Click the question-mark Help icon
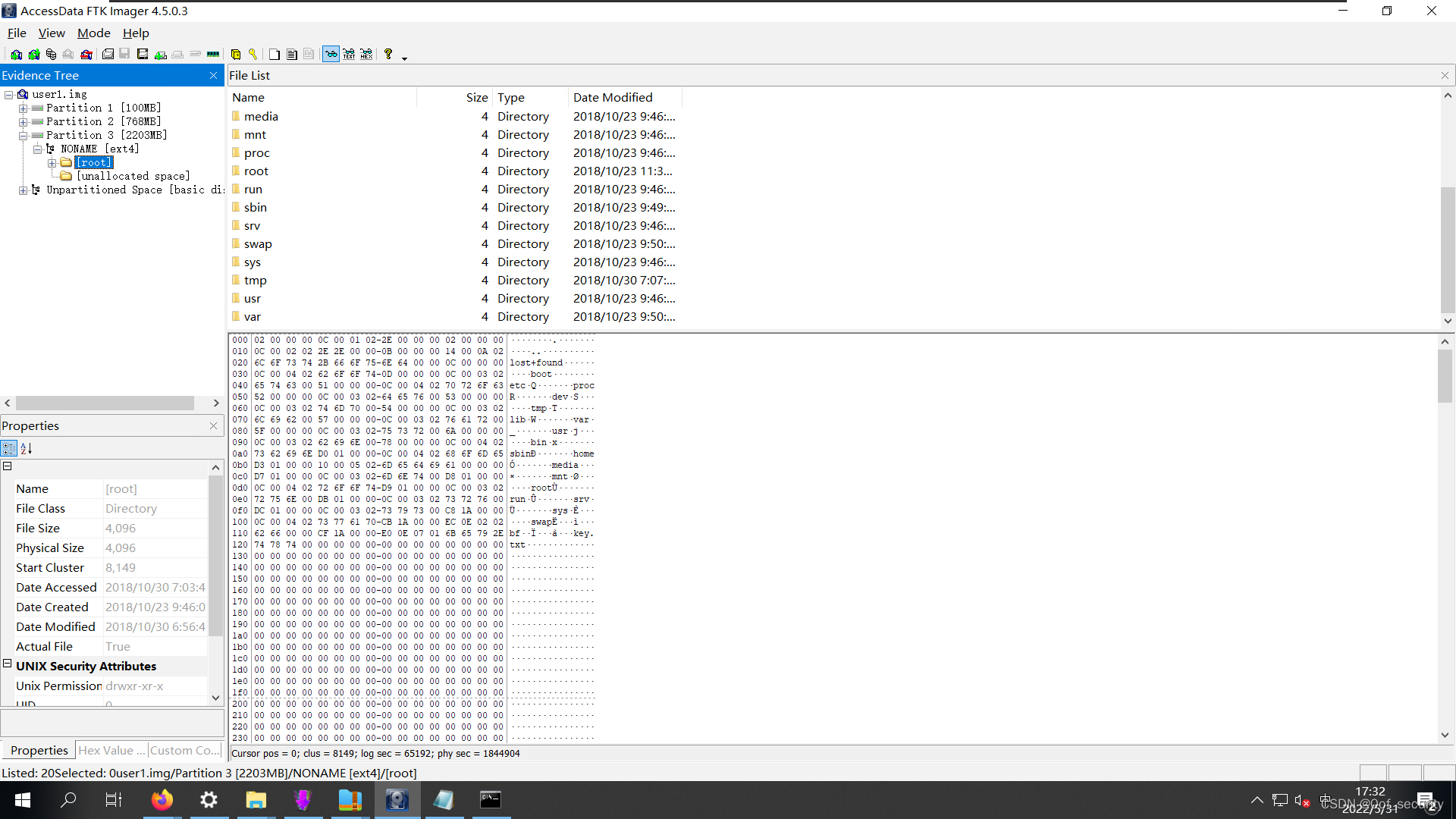Image resolution: width=1456 pixels, height=819 pixels. pos(388,55)
